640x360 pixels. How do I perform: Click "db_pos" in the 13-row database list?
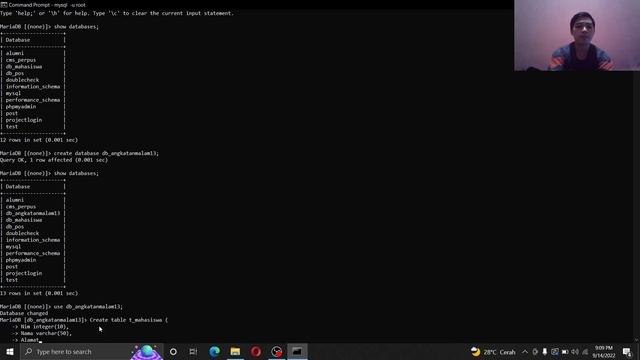[x=15, y=227]
